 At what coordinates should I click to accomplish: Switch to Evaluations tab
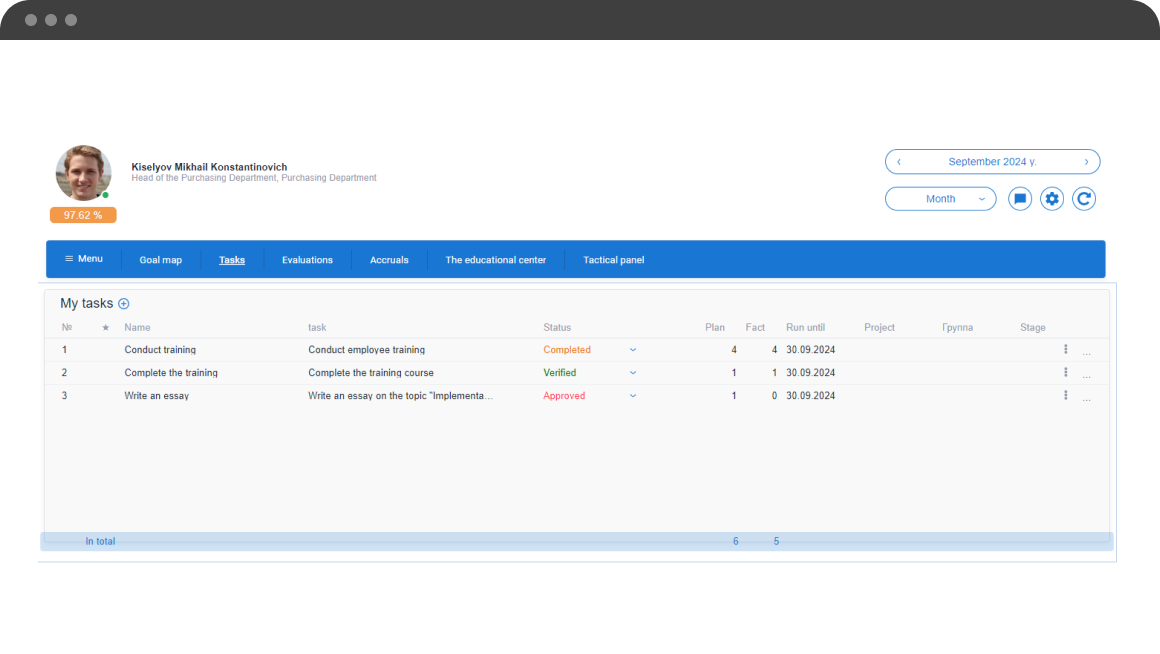pyautogui.click(x=307, y=260)
